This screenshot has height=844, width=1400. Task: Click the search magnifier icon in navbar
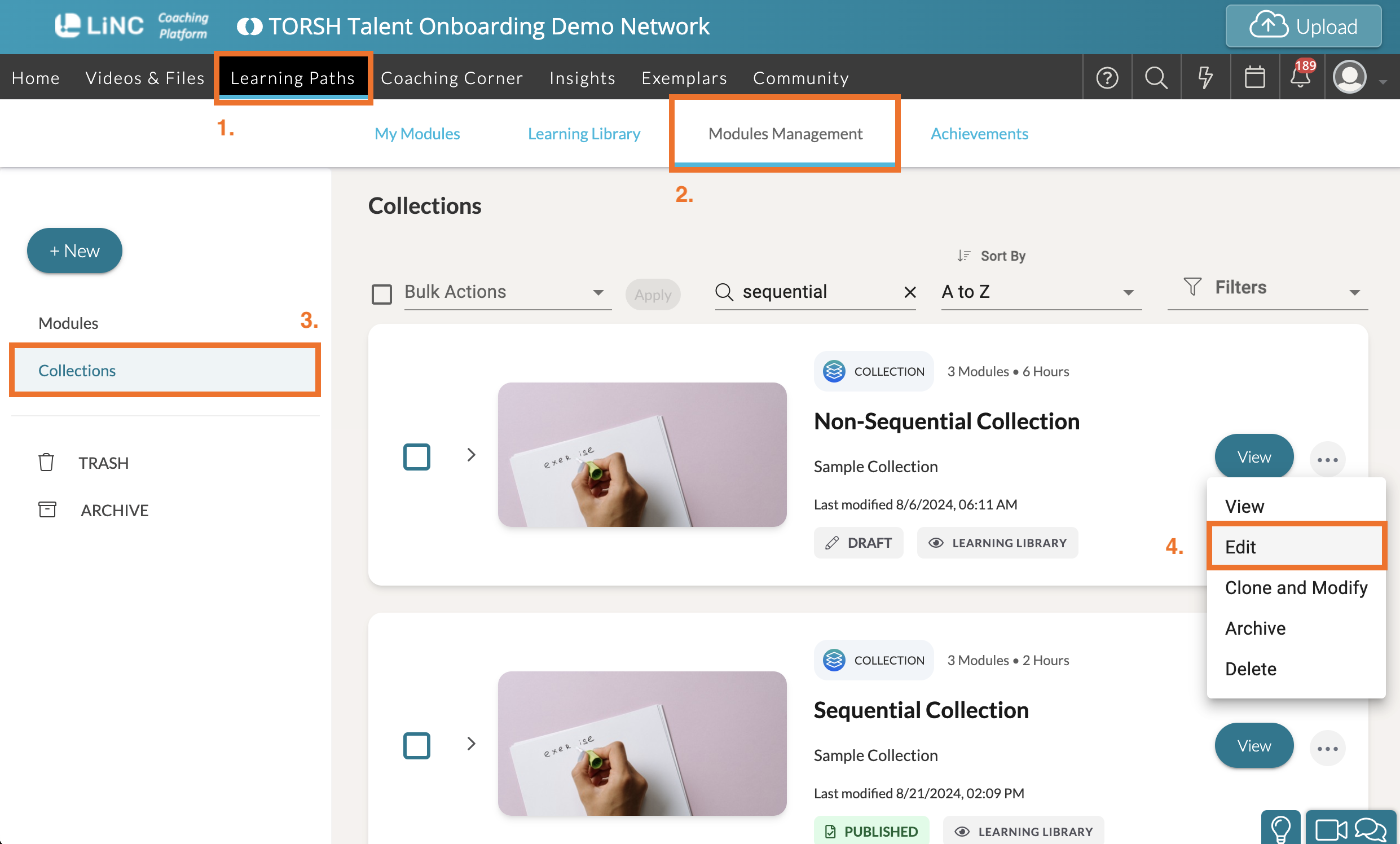point(1156,77)
